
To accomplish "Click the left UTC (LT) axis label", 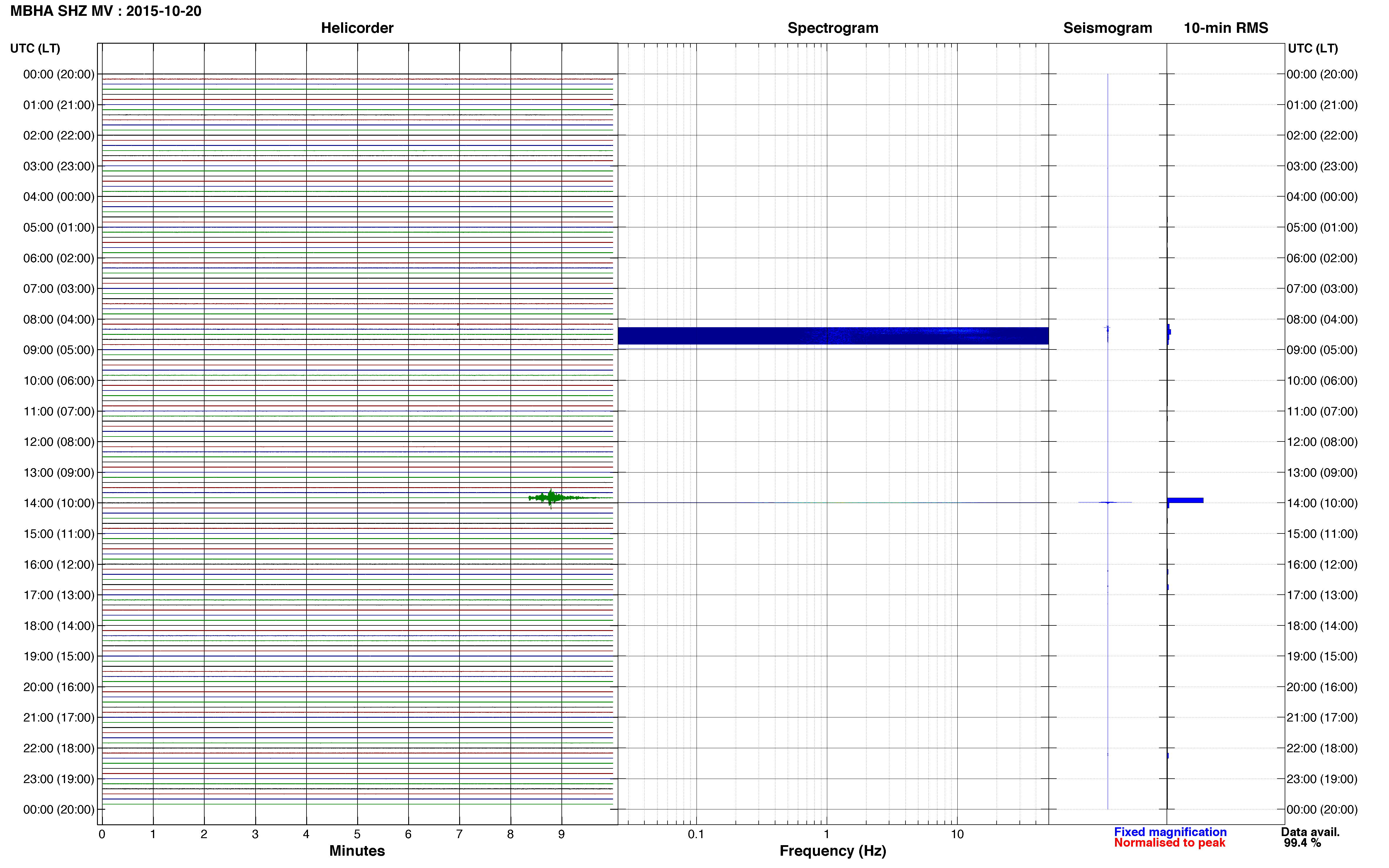I will click(35, 48).
